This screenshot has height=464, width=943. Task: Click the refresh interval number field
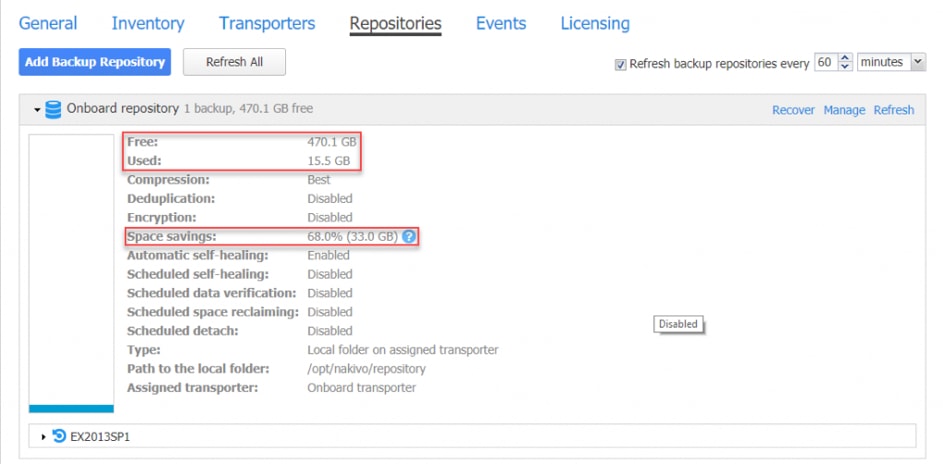coord(825,63)
